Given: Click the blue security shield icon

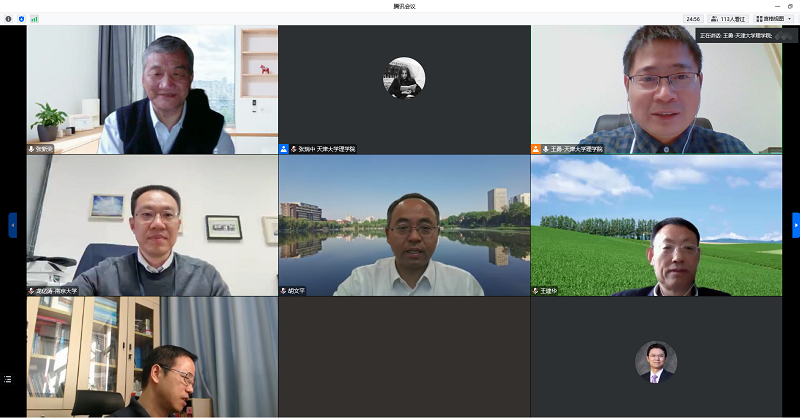Looking at the screenshot, I should click(21, 18).
